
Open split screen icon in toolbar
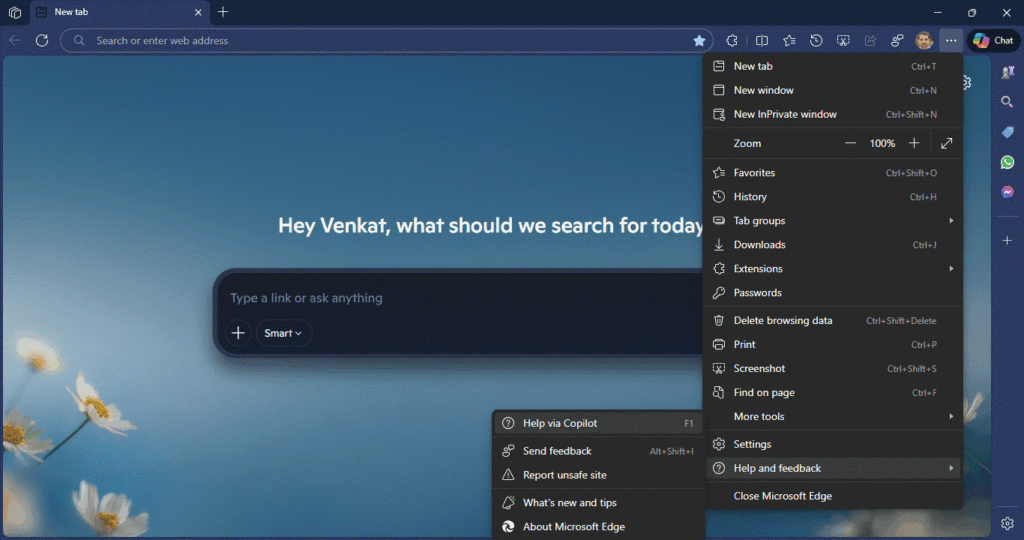click(761, 40)
